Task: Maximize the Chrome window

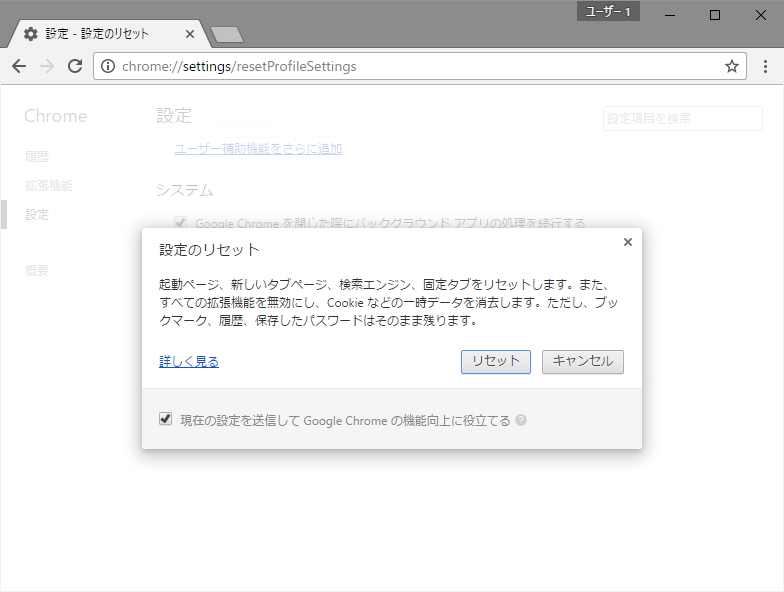Action: 715,15
